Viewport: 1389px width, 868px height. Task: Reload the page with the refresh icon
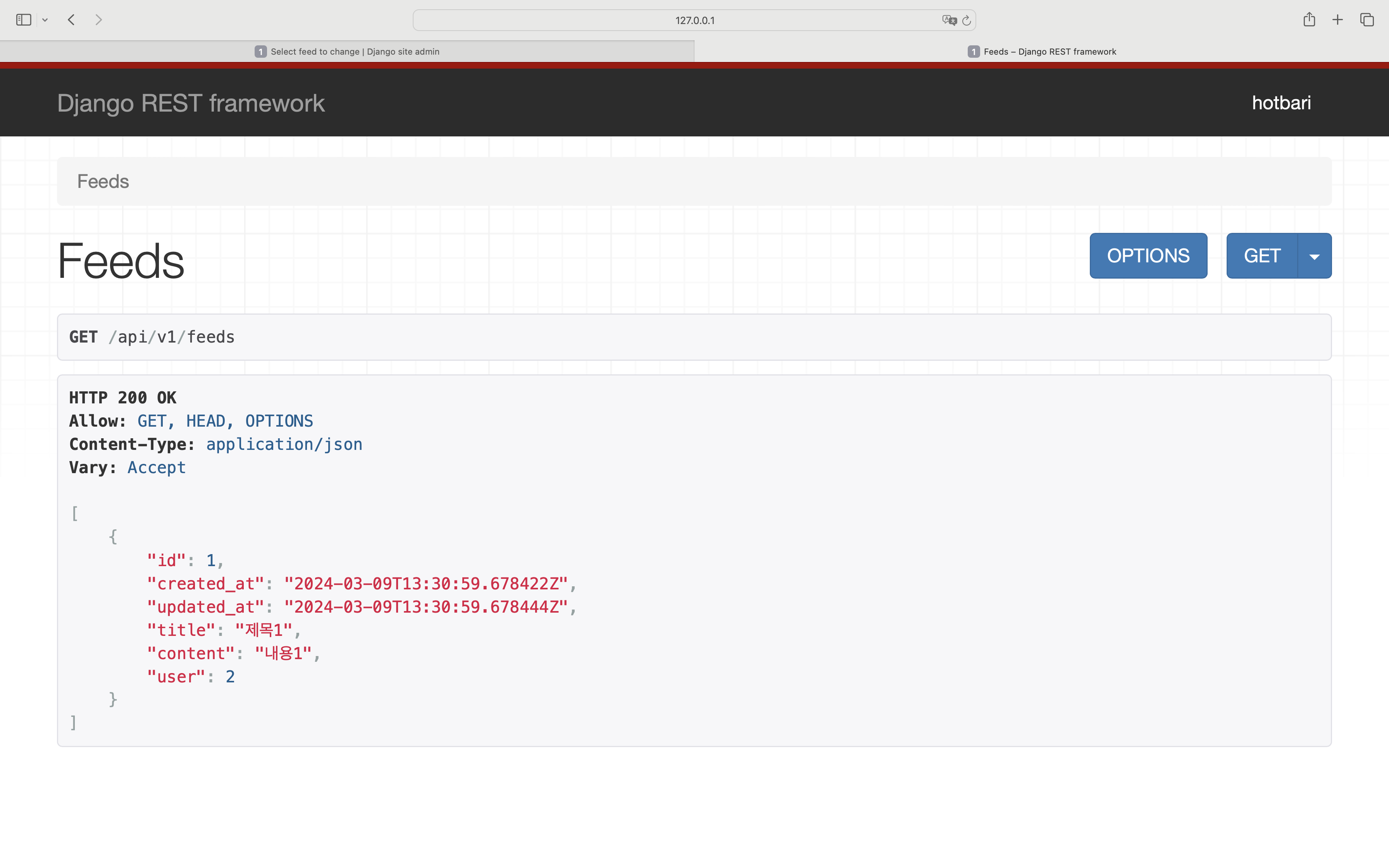click(967, 20)
